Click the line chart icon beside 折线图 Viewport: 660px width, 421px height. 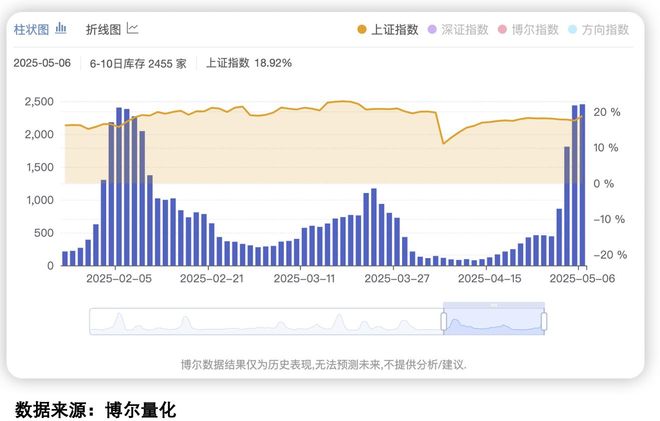point(133,28)
